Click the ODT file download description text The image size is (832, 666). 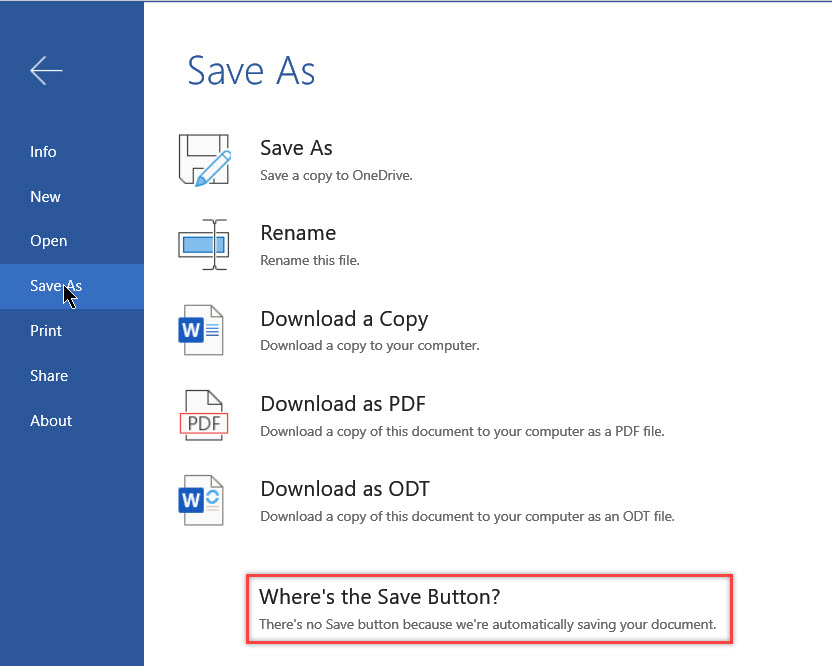pos(467,516)
